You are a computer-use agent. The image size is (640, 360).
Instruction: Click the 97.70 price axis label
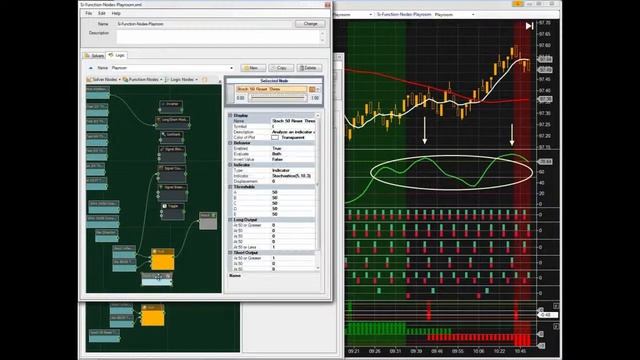click(544, 23)
